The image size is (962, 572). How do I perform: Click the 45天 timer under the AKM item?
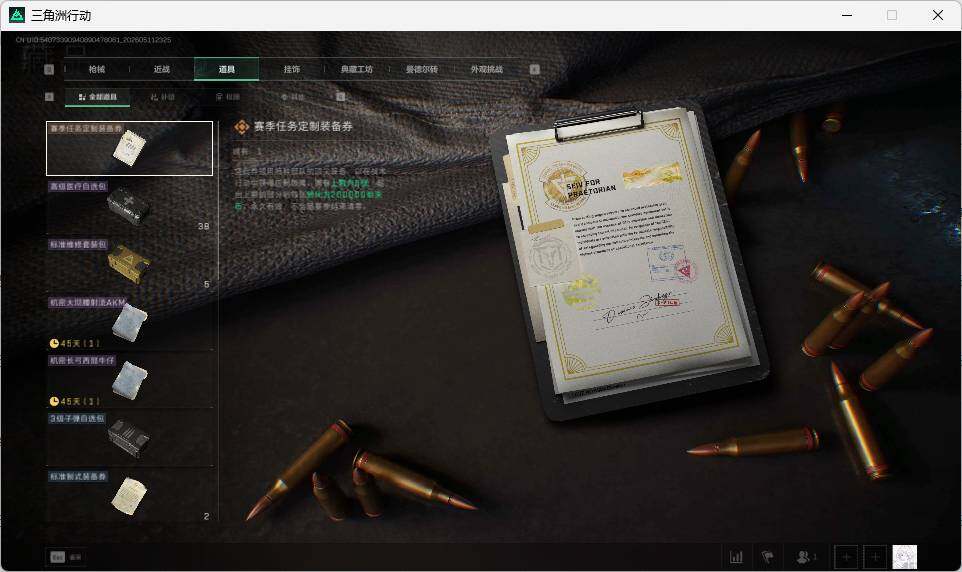tap(74, 343)
